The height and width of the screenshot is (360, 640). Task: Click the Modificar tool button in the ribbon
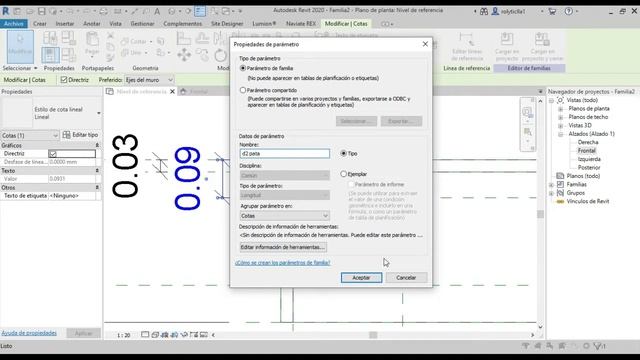tap(20, 46)
